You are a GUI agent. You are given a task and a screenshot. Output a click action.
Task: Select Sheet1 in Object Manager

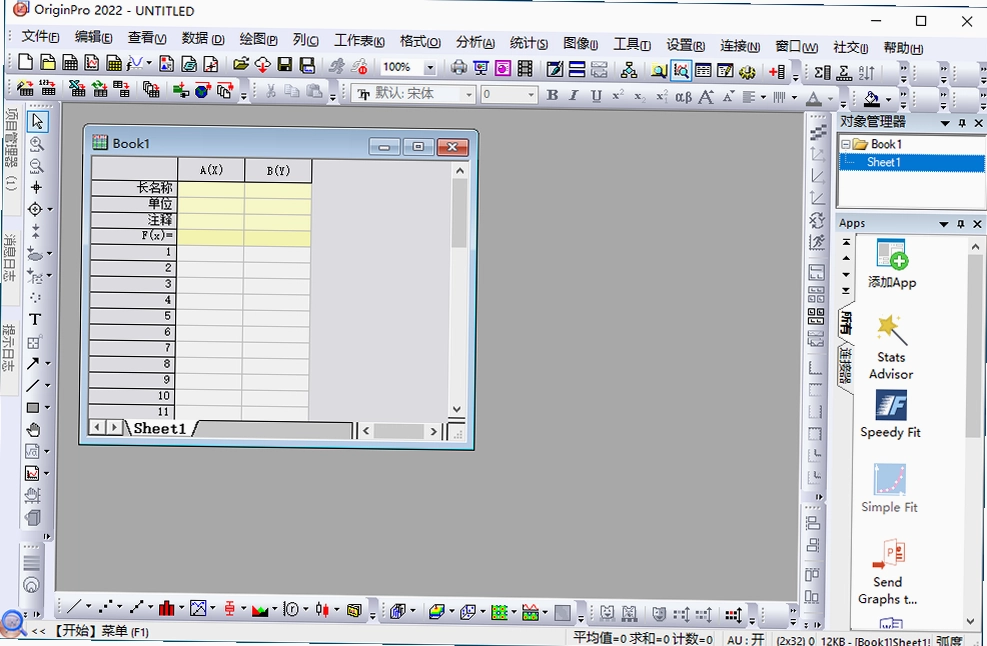tap(884, 162)
